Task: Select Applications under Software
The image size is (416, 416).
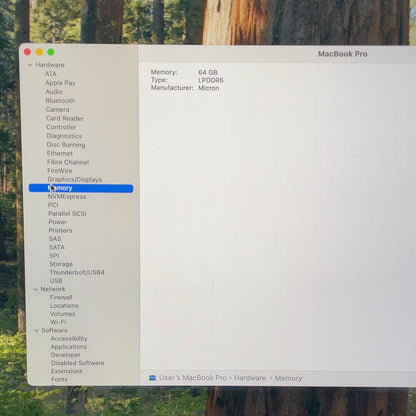Action: (x=69, y=347)
